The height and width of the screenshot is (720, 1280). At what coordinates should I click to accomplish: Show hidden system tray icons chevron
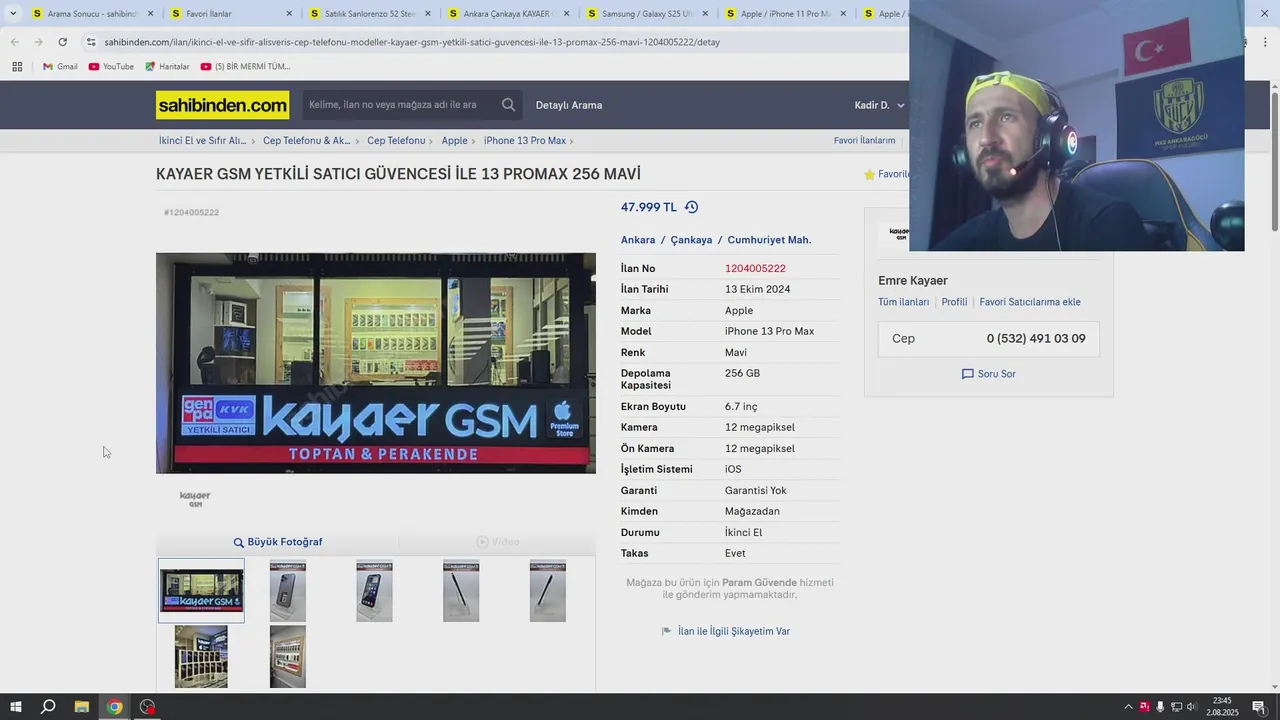[1128, 707]
